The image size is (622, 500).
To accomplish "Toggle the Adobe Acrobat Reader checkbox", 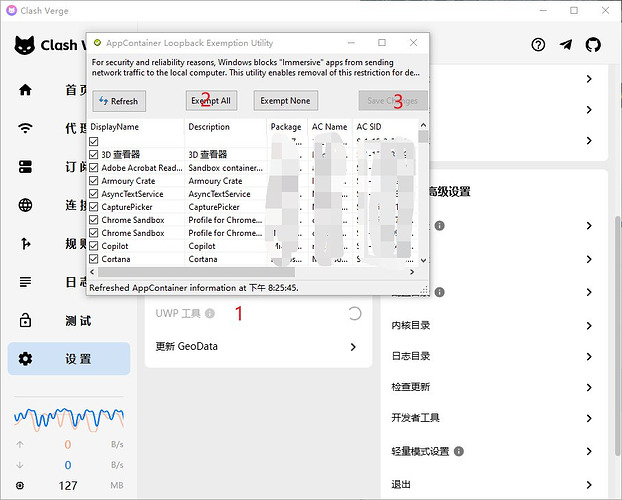I will coord(94,168).
